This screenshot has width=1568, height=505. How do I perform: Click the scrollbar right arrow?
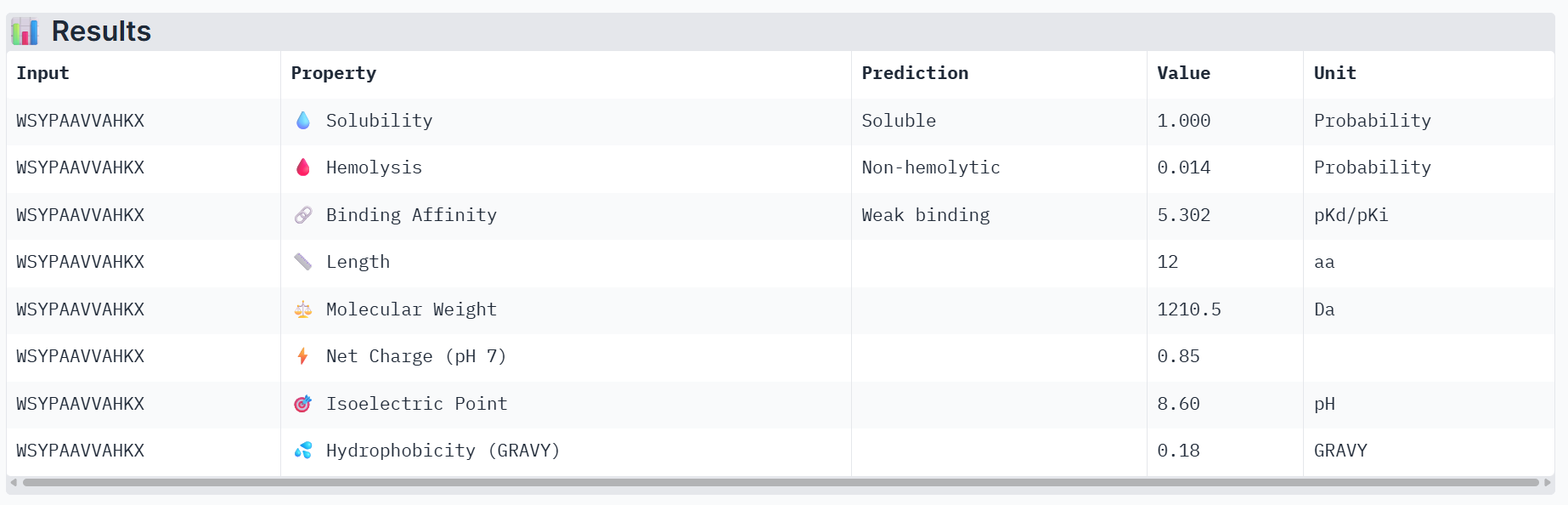coord(1548,482)
